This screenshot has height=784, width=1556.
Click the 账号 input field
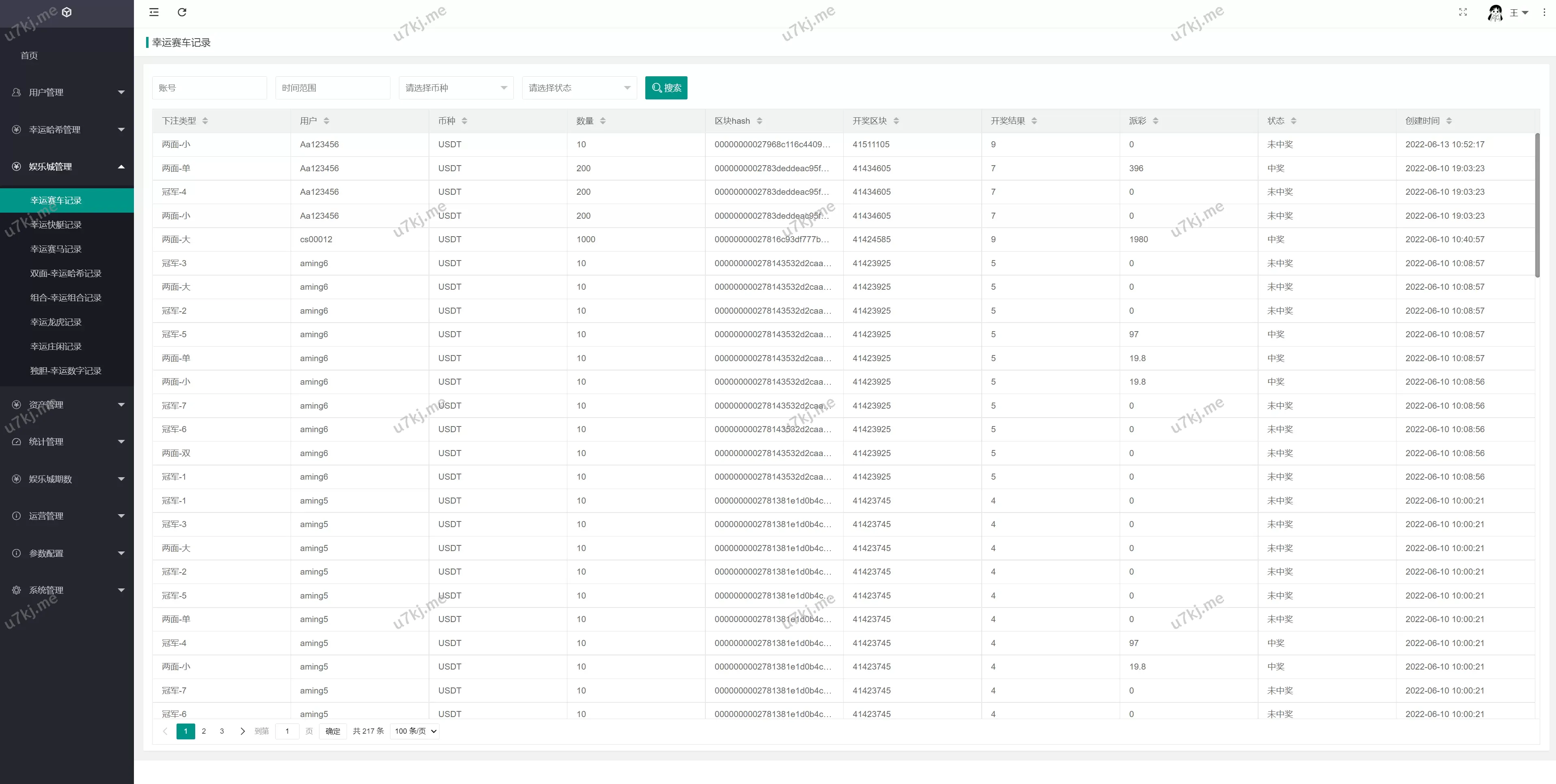[209, 88]
